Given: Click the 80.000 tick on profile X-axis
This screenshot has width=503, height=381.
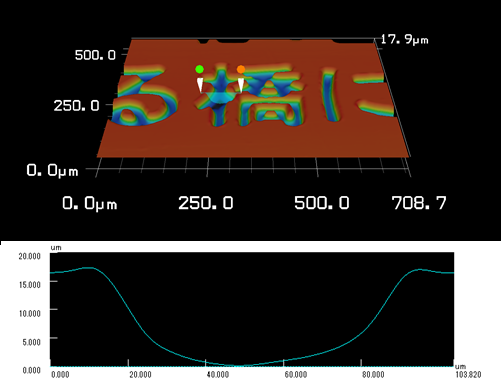Looking at the screenshot, I should (373, 375).
